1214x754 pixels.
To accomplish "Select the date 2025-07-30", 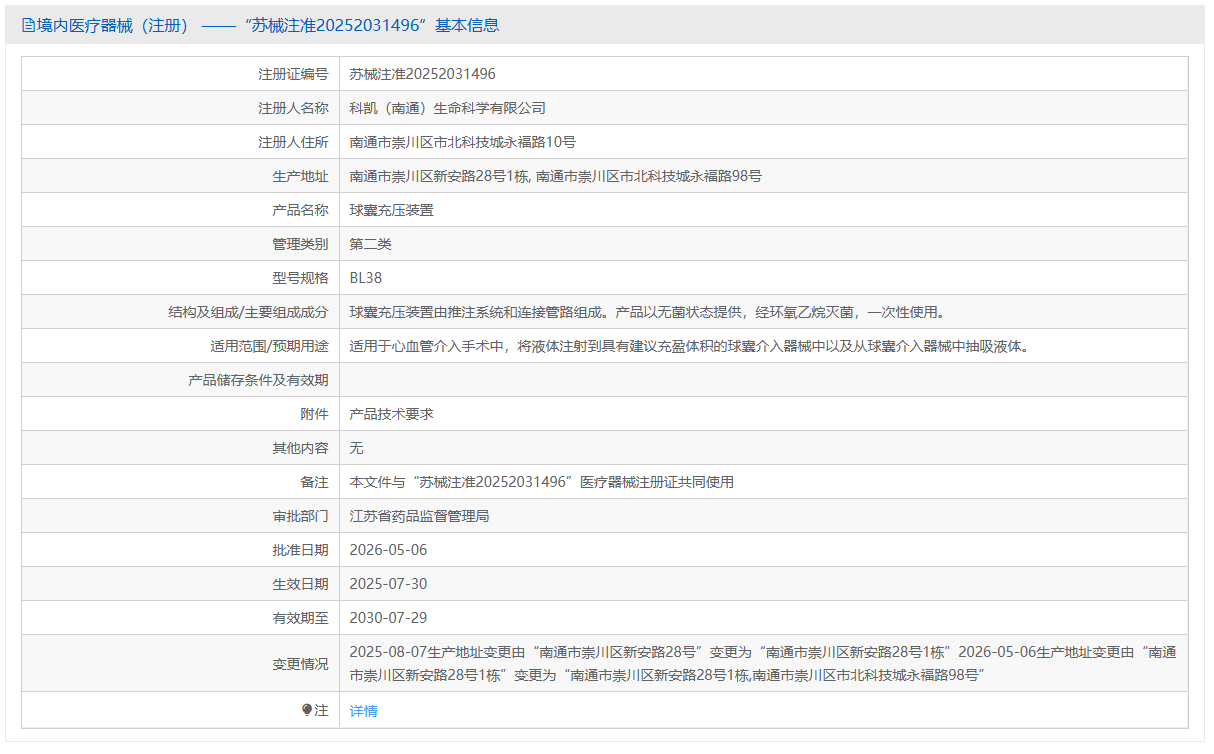I will point(389,584).
